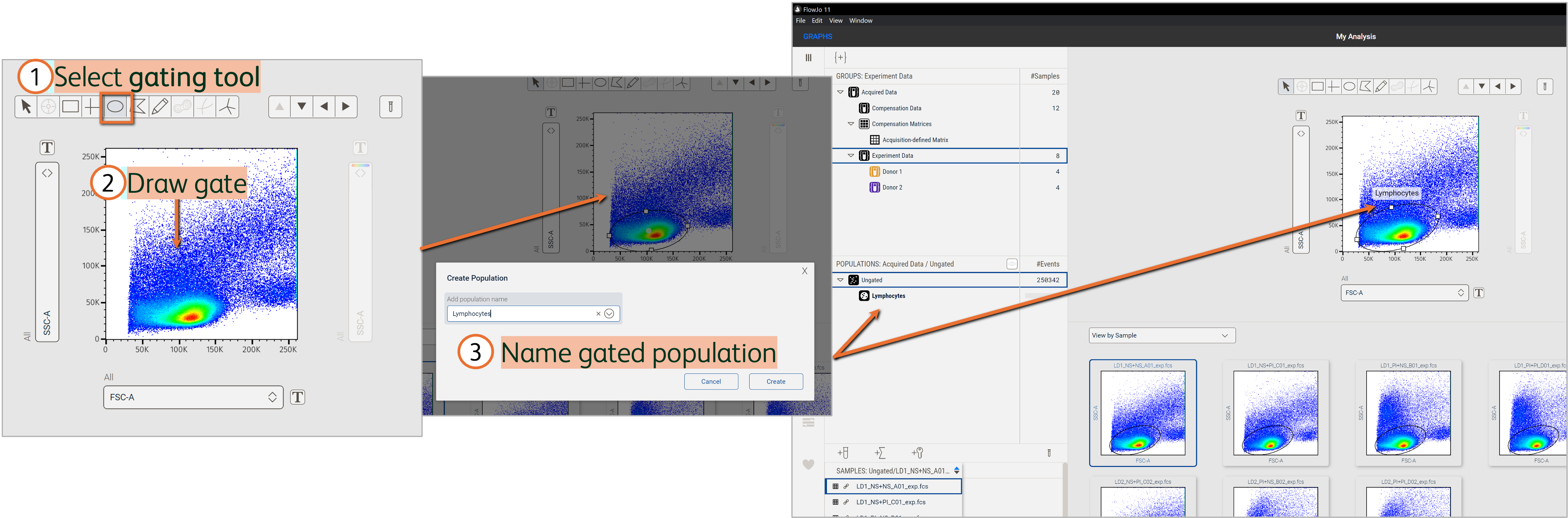Select the Donor 1 group in the groups list

(892, 172)
